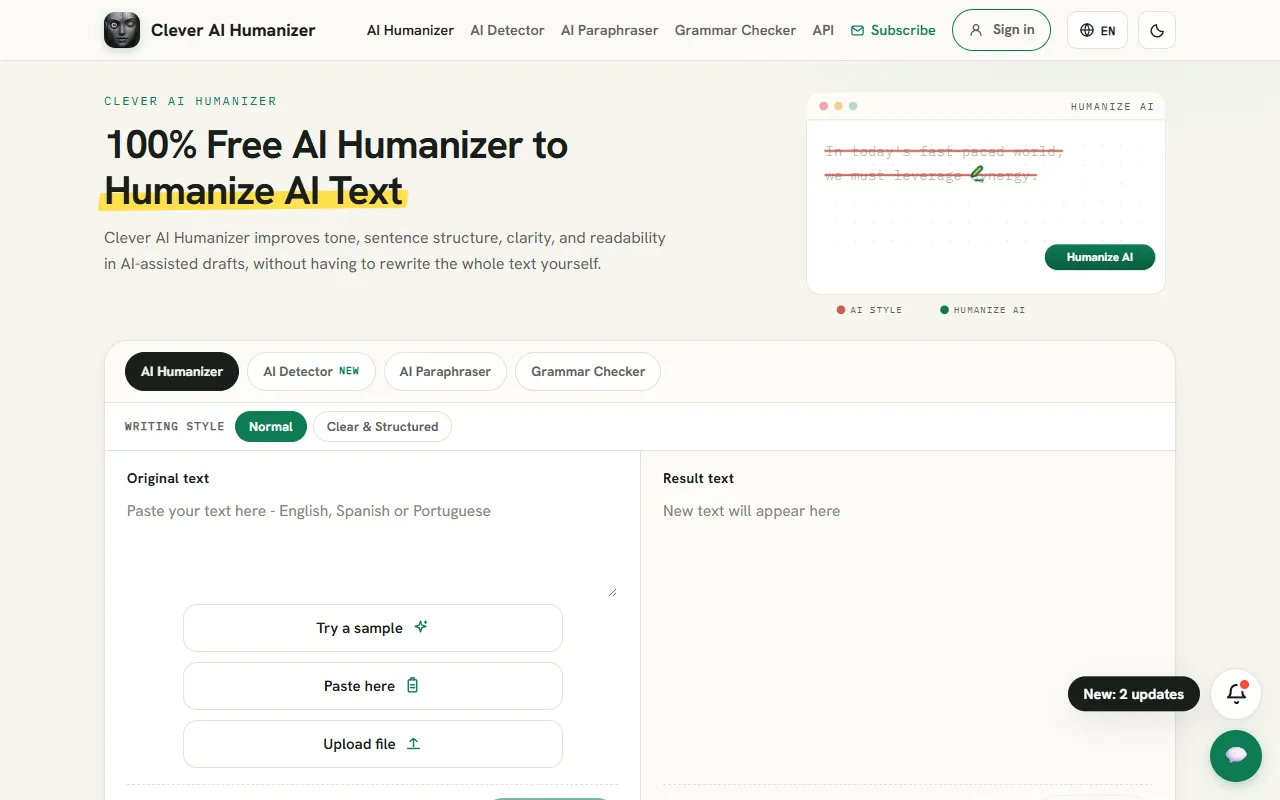
Task: Click the "Result text" heading
Action: pos(698,478)
